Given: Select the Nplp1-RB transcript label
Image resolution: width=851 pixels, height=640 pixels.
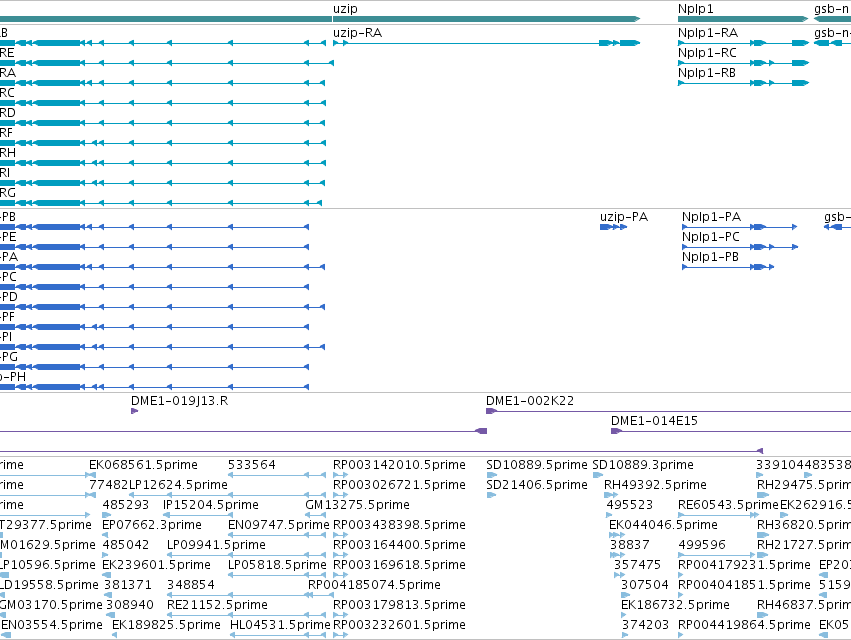Looking at the screenshot, I should click(707, 73).
